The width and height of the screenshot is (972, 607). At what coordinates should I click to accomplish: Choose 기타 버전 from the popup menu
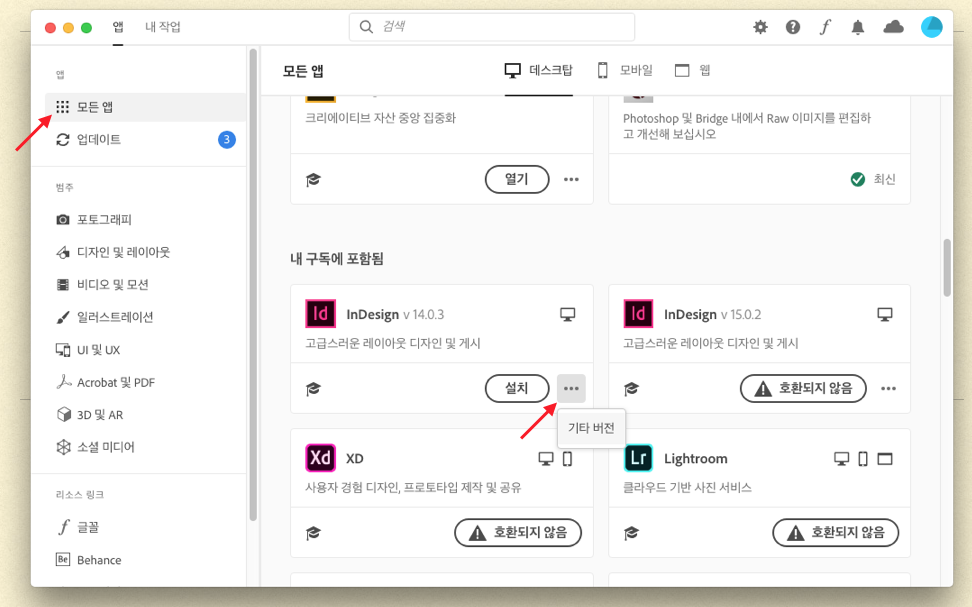point(591,428)
